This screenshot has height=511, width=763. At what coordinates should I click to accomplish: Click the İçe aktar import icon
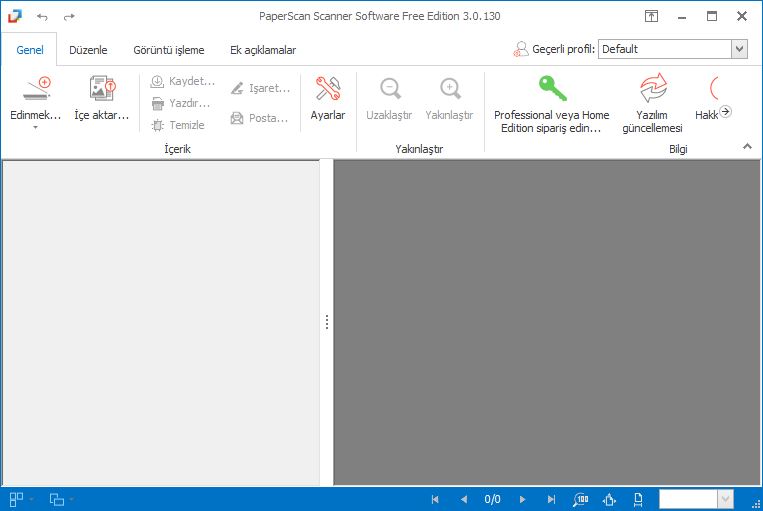[102, 88]
